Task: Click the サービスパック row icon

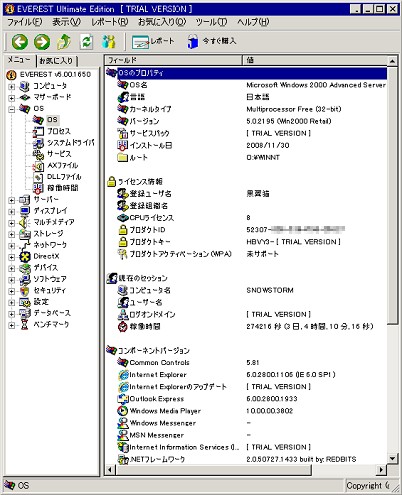Action: (123, 133)
